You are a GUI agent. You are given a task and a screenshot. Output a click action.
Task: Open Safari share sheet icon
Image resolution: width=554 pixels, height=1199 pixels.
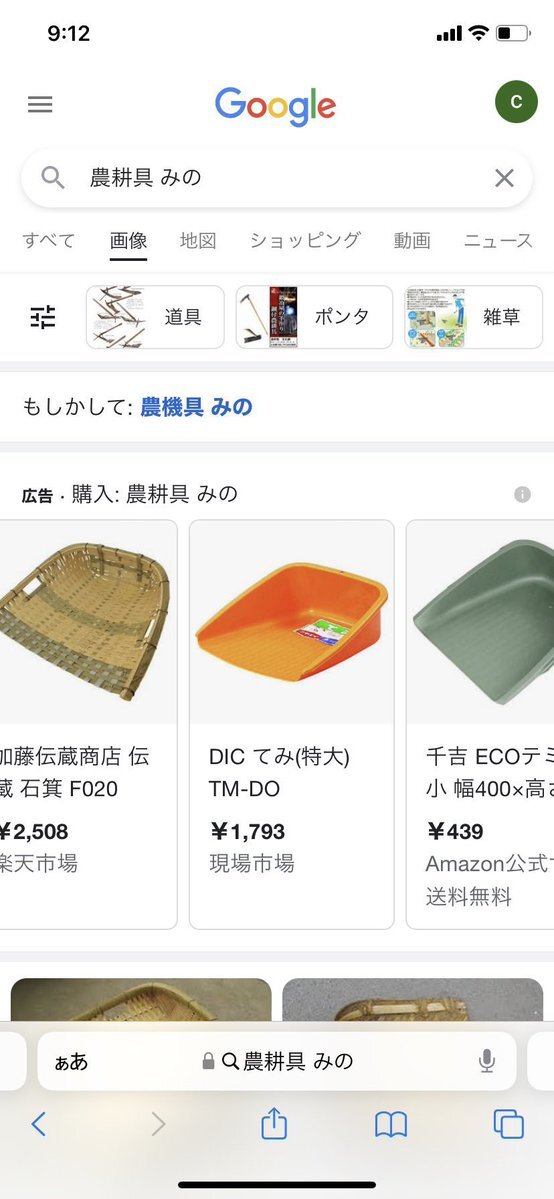(274, 1124)
